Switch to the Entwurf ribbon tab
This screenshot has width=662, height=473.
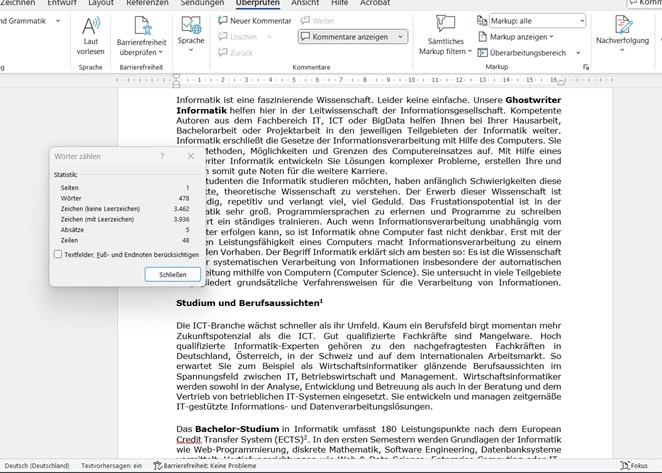(x=62, y=3)
